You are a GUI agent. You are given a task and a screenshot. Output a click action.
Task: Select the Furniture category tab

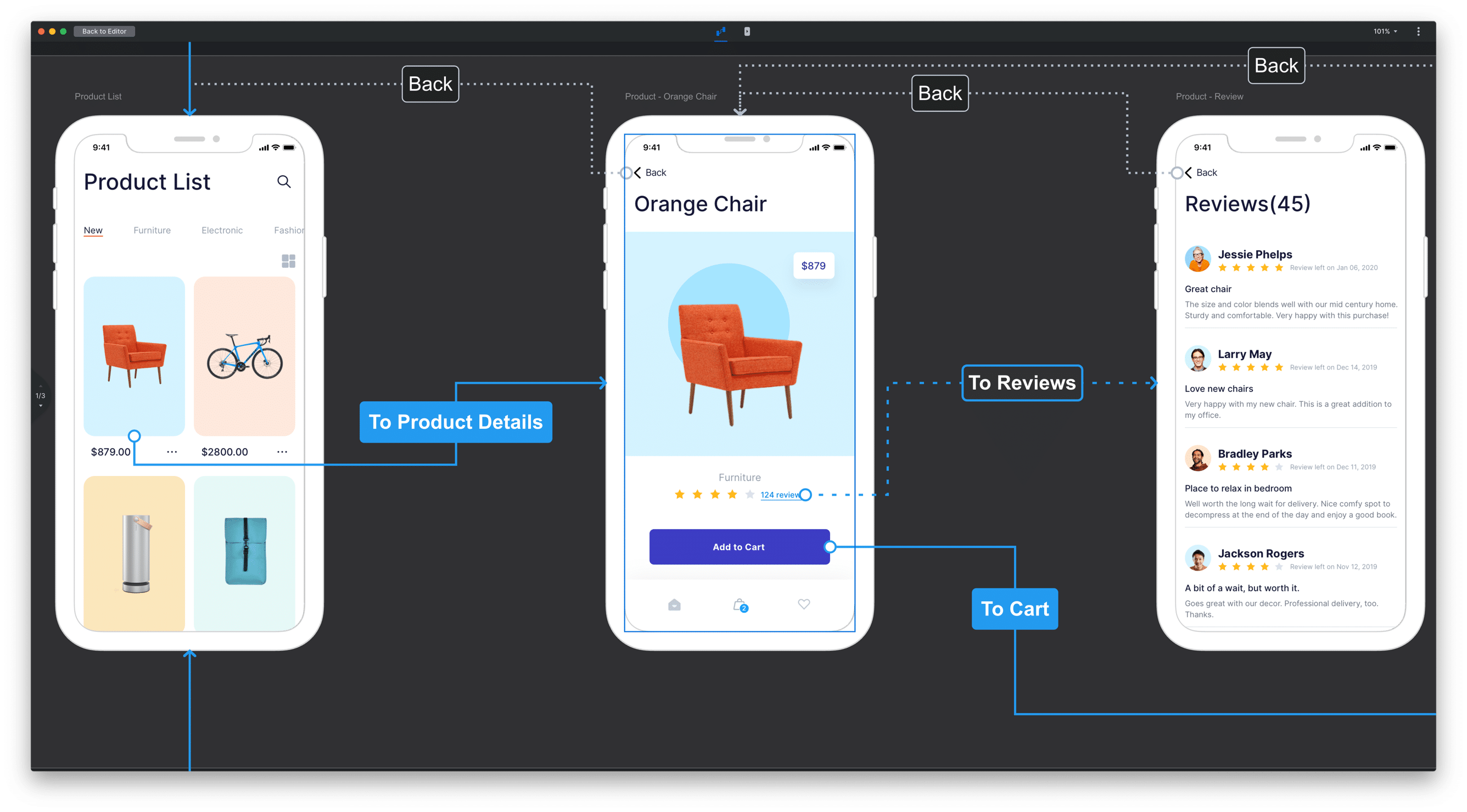[152, 230]
